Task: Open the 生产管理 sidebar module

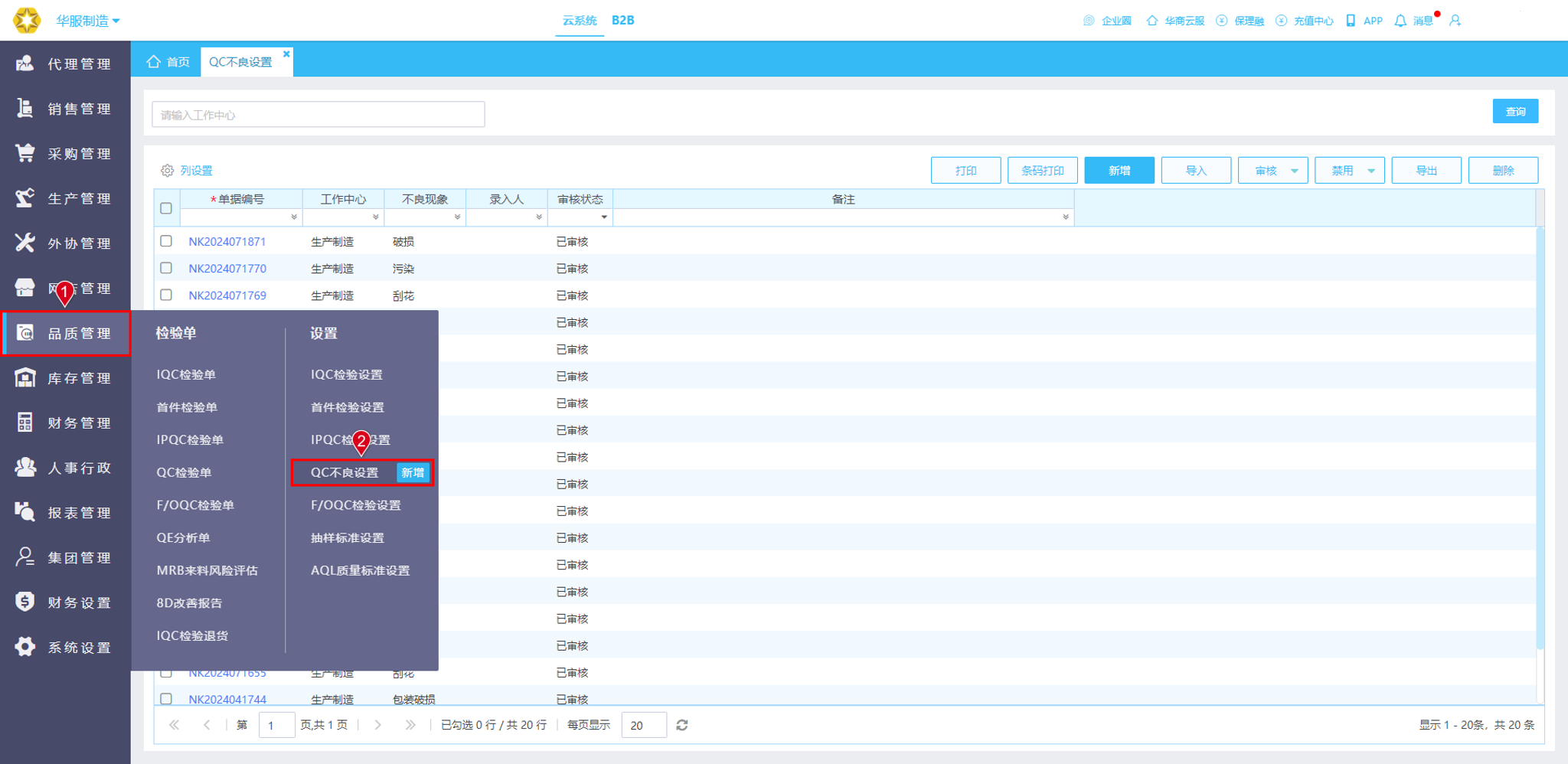Action: click(65, 198)
